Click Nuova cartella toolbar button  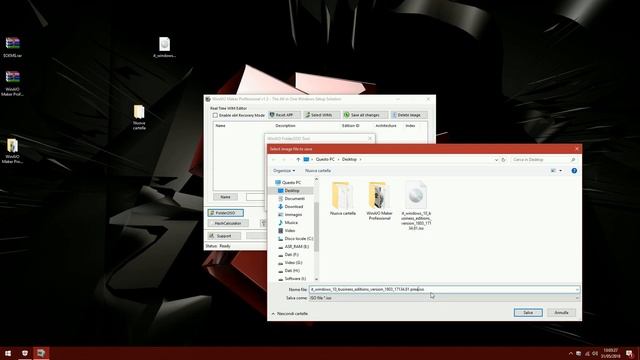(318, 171)
